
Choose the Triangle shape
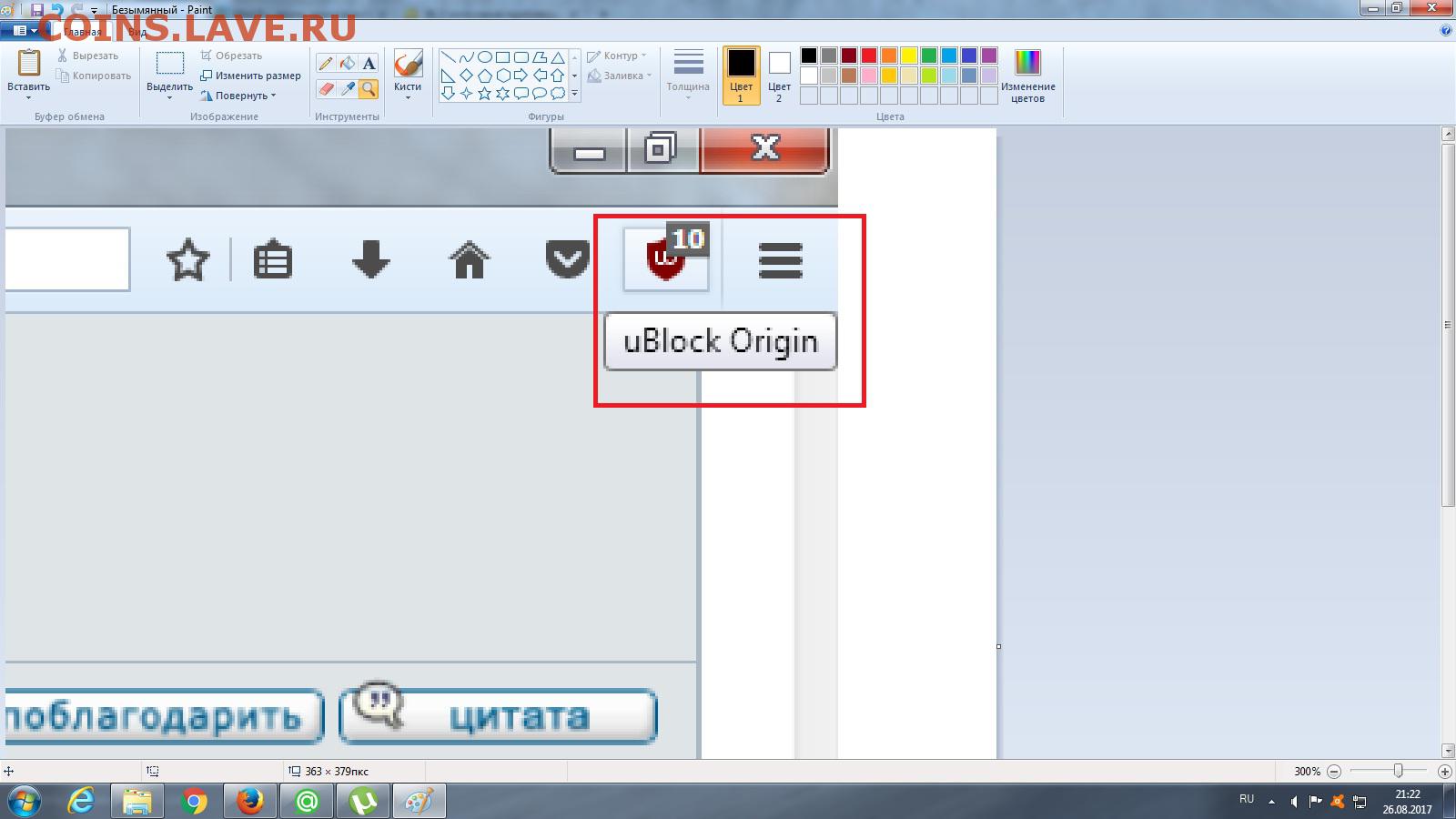point(557,57)
